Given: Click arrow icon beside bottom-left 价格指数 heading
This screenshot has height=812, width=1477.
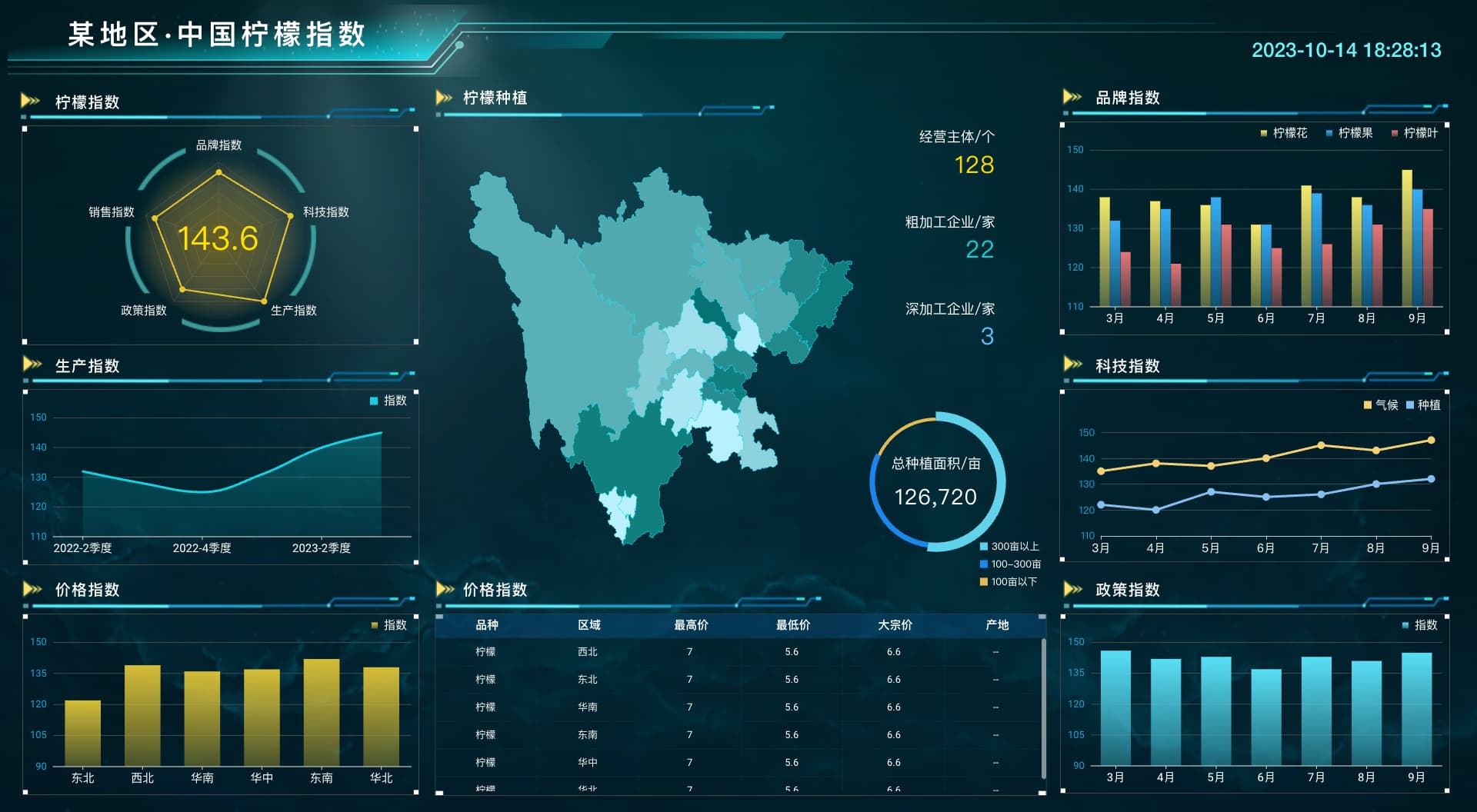Looking at the screenshot, I should point(32,589).
